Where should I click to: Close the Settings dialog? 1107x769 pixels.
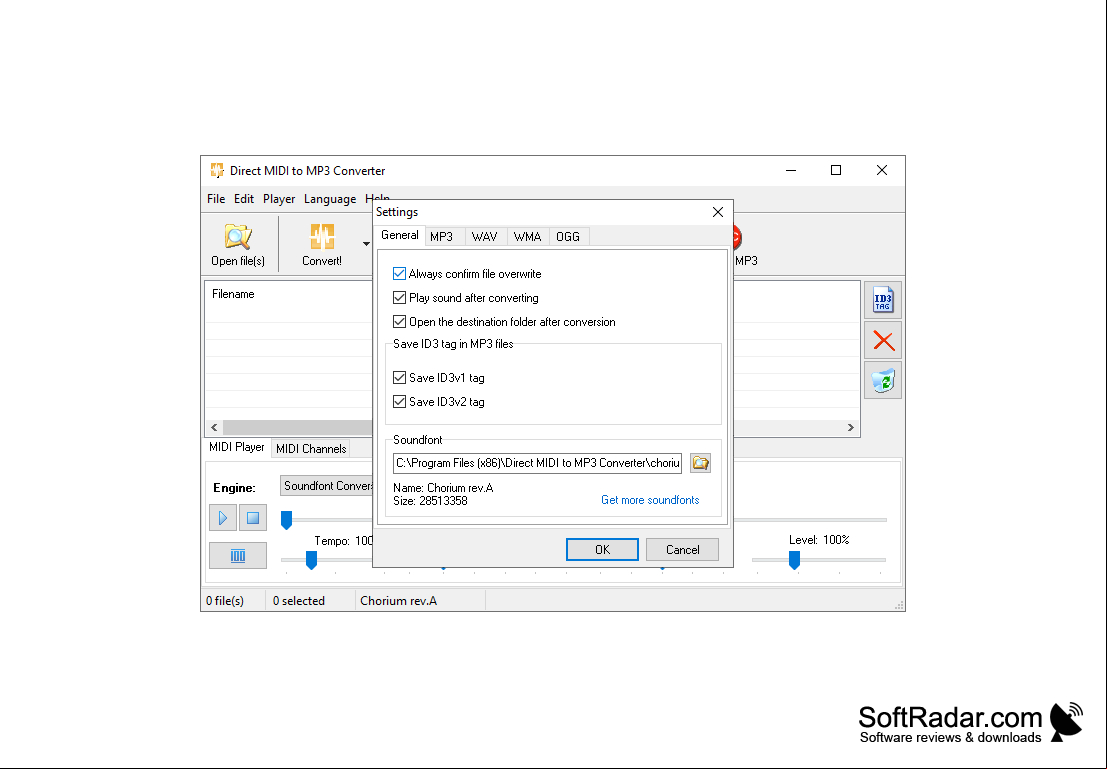pyautogui.click(x=718, y=212)
